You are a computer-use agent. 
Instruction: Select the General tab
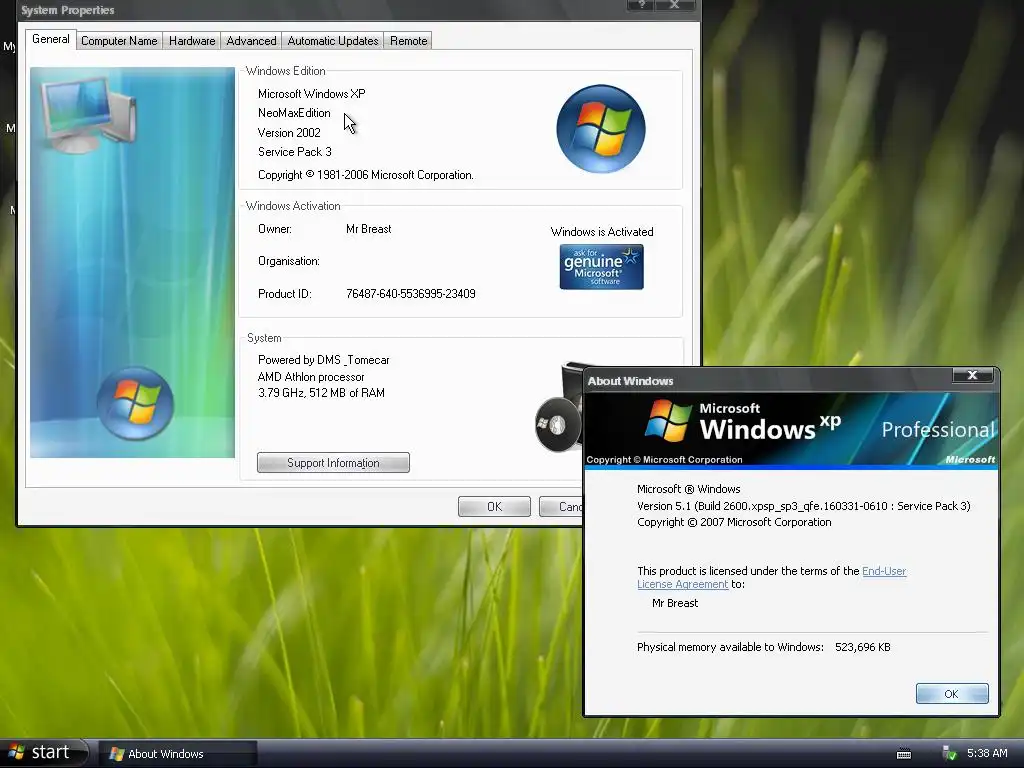click(x=51, y=39)
